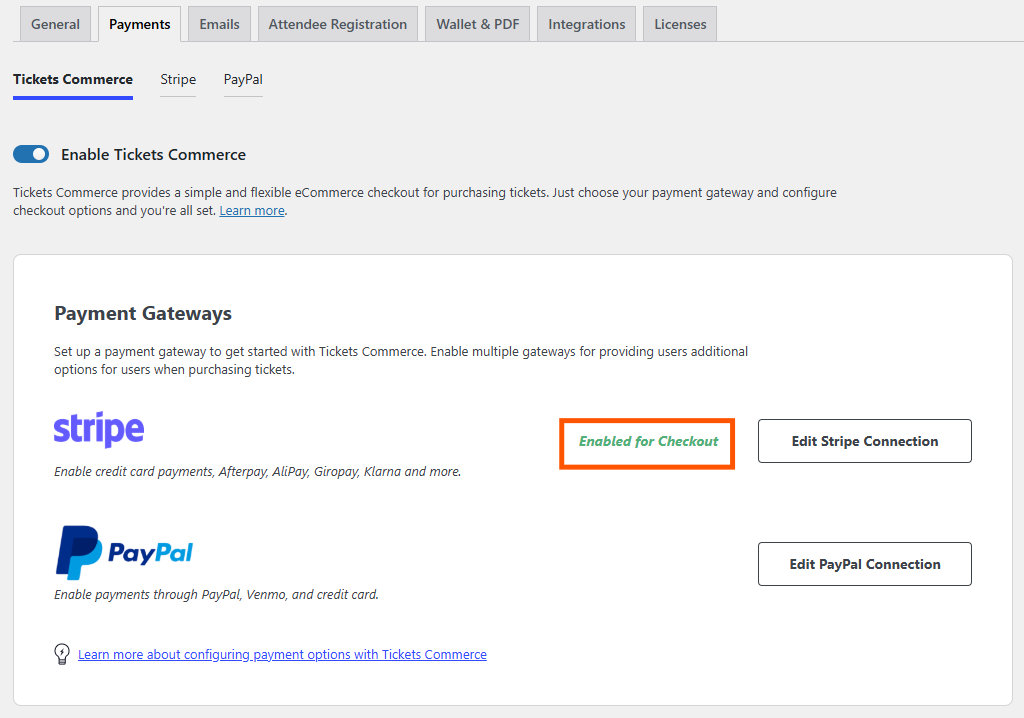
Task: Click the PayPal logo image
Action: point(124,552)
